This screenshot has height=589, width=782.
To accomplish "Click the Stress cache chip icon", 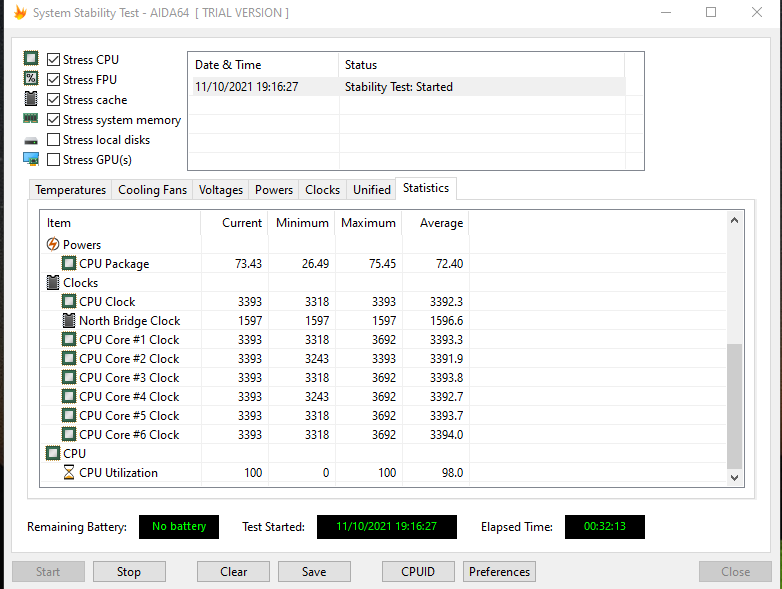I will click(x=31, y=99).
